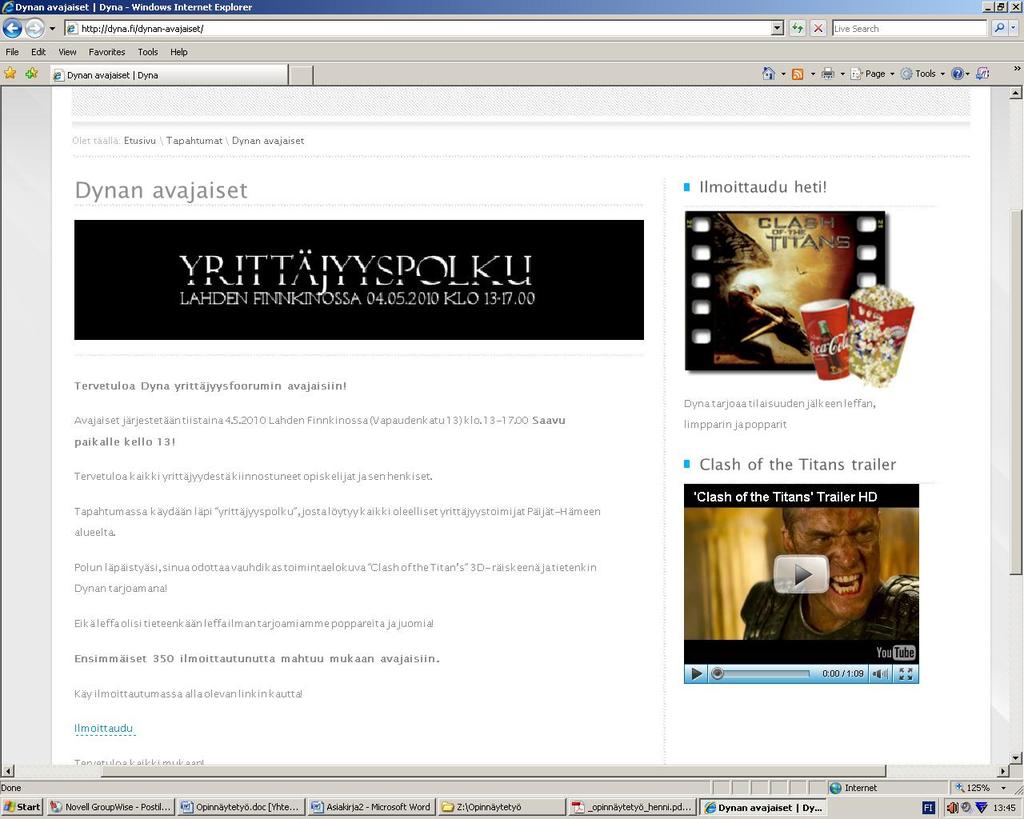This screenshot has height=819, width=1024.
Task: Open the Ilmoittaudu registration link
Action: tap(103, 728)
